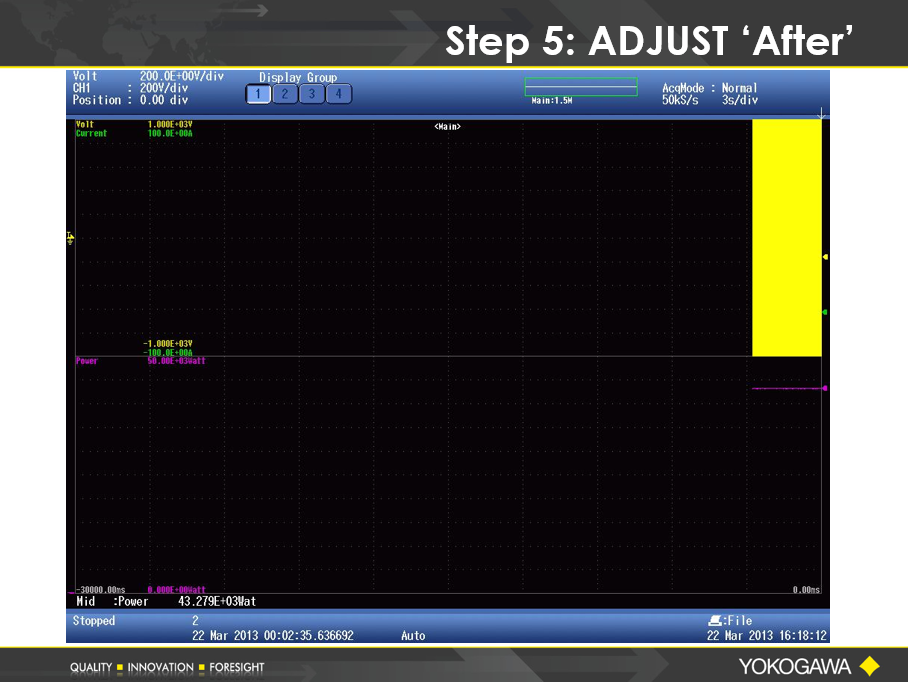The image size is (908, 682).
Task: Click the Yokogawa diamond logo
Action: 869,666
